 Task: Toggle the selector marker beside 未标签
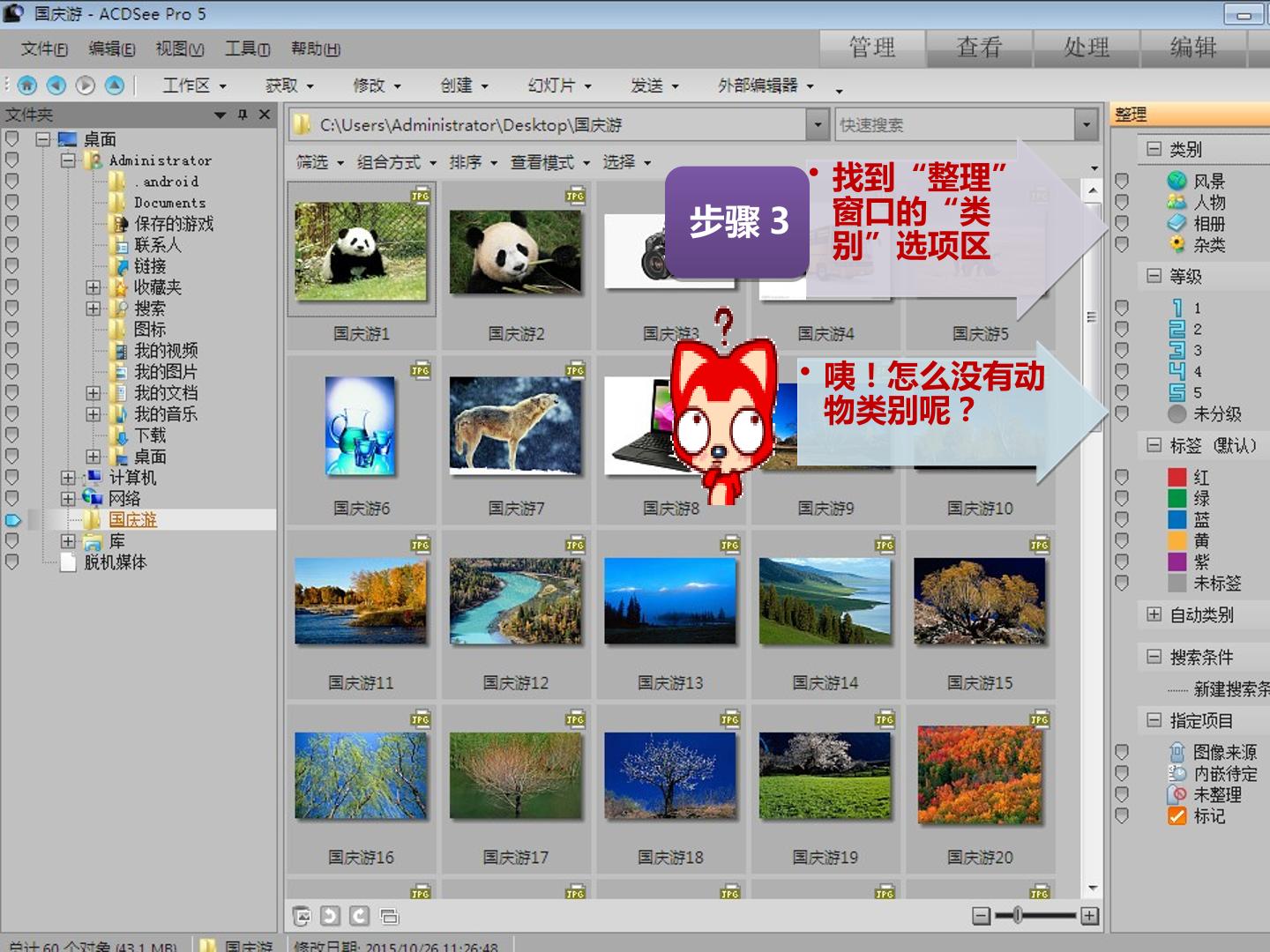1122,583
